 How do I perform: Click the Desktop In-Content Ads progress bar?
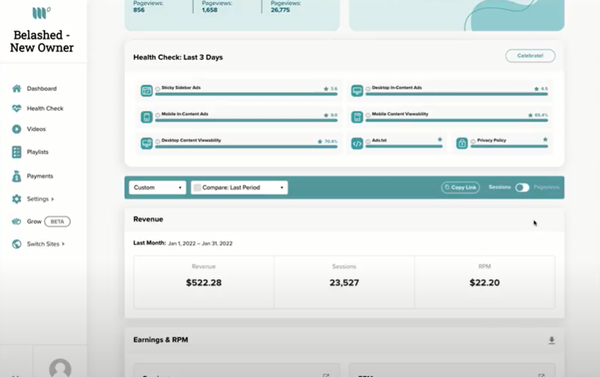pos(457,94)
